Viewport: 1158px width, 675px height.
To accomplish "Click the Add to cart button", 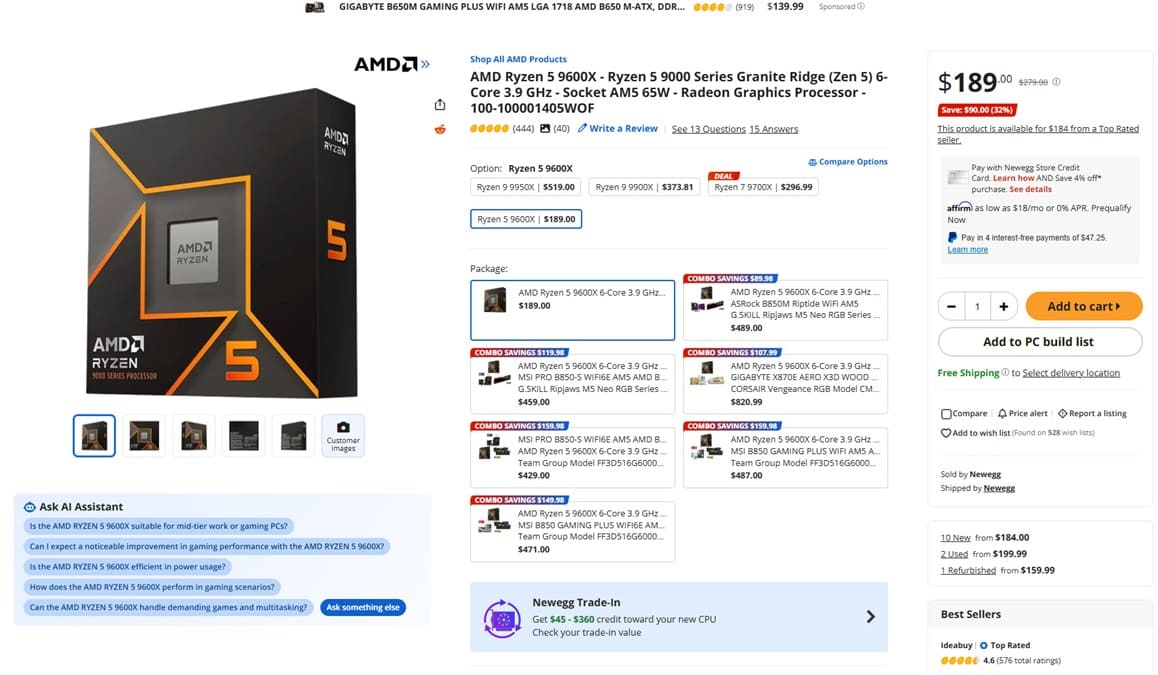I will coord(1083,306).
